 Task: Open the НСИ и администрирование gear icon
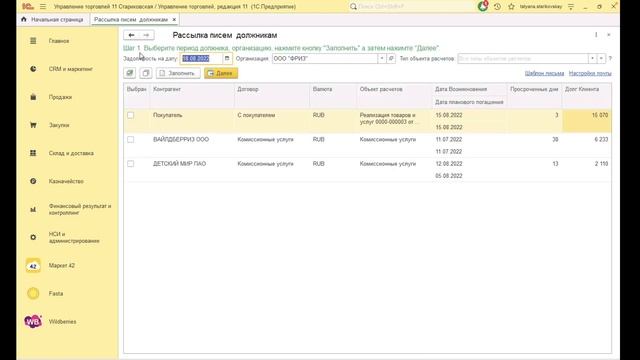tap(33, 237)
